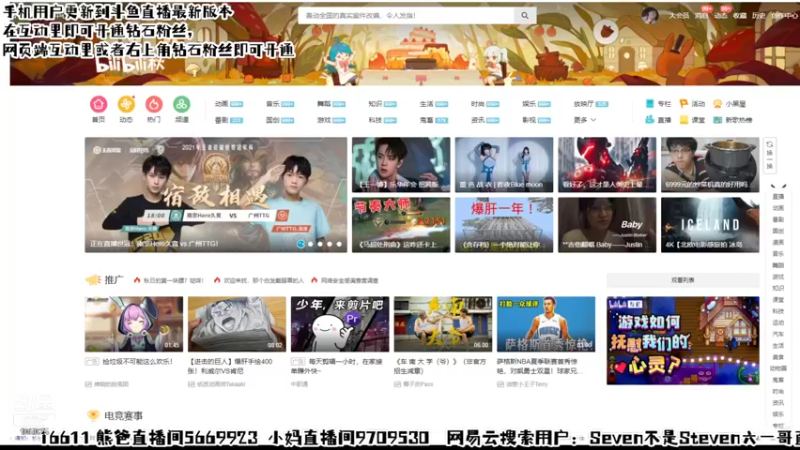This screenshot has width=800, height=450.
Task: Open the 爆肝一年 video thumbnail
Action: pos(504,225)
